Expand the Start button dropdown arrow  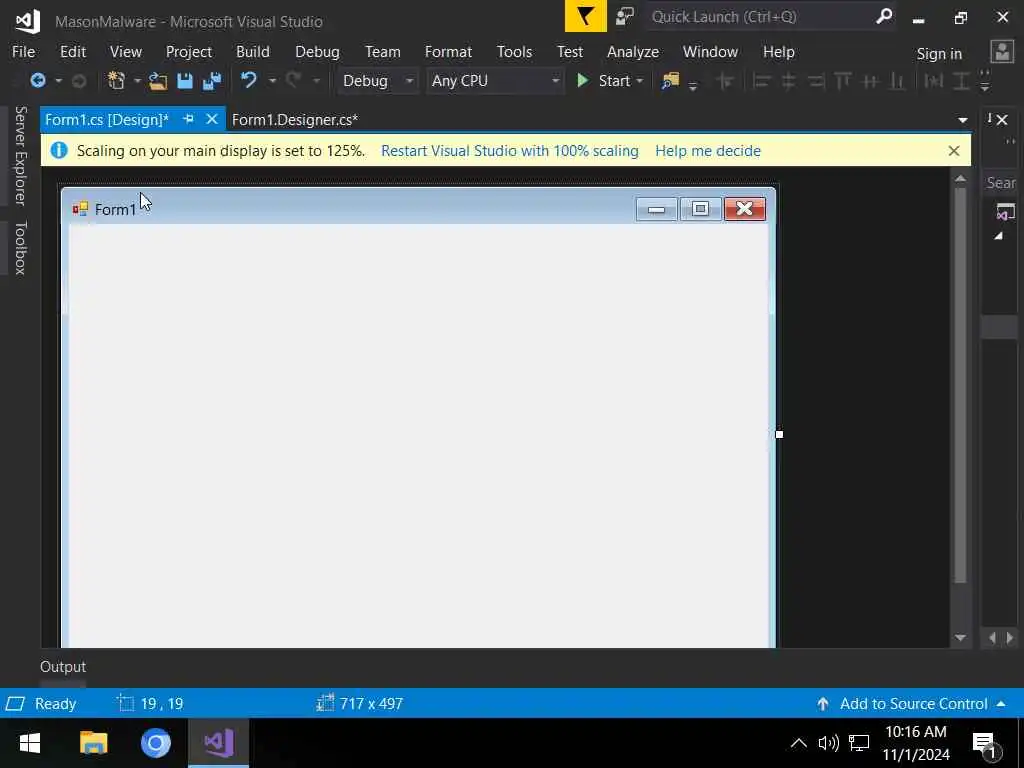coord(639,81)
